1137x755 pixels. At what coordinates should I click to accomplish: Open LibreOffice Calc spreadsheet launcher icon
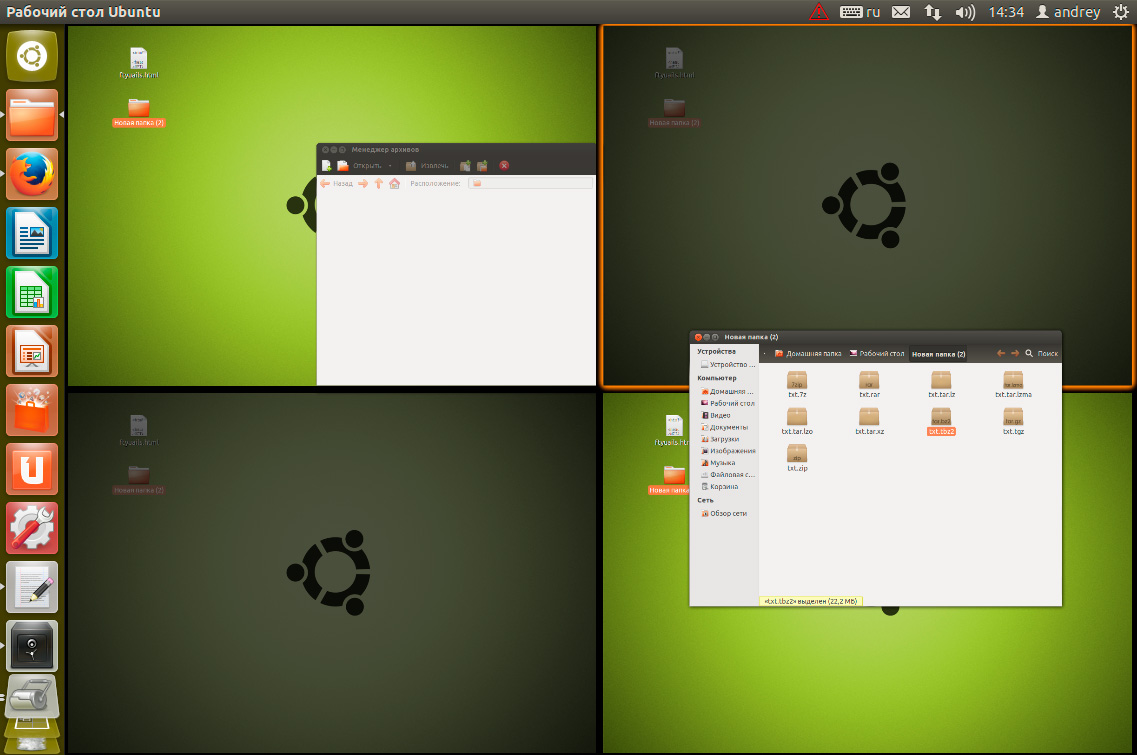coord(32,292)
